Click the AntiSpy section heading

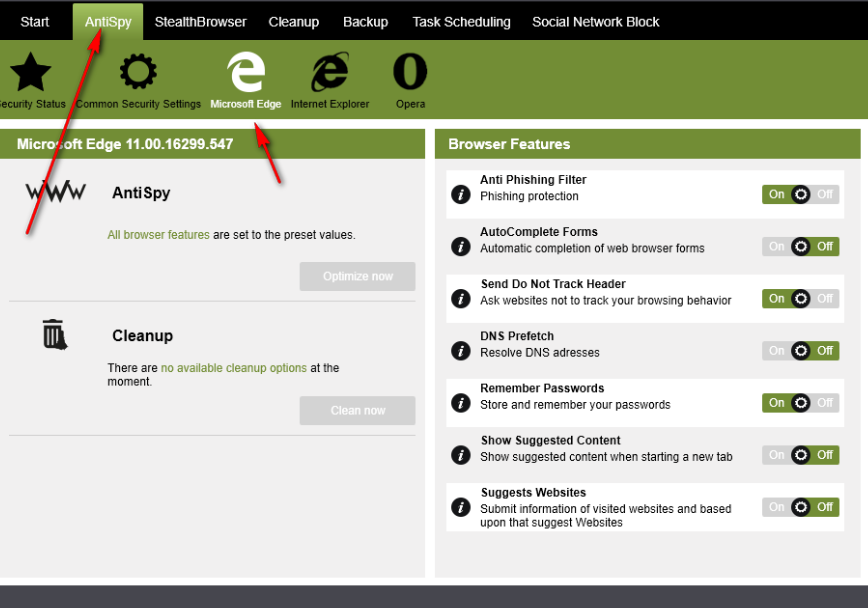click(141, 193)
